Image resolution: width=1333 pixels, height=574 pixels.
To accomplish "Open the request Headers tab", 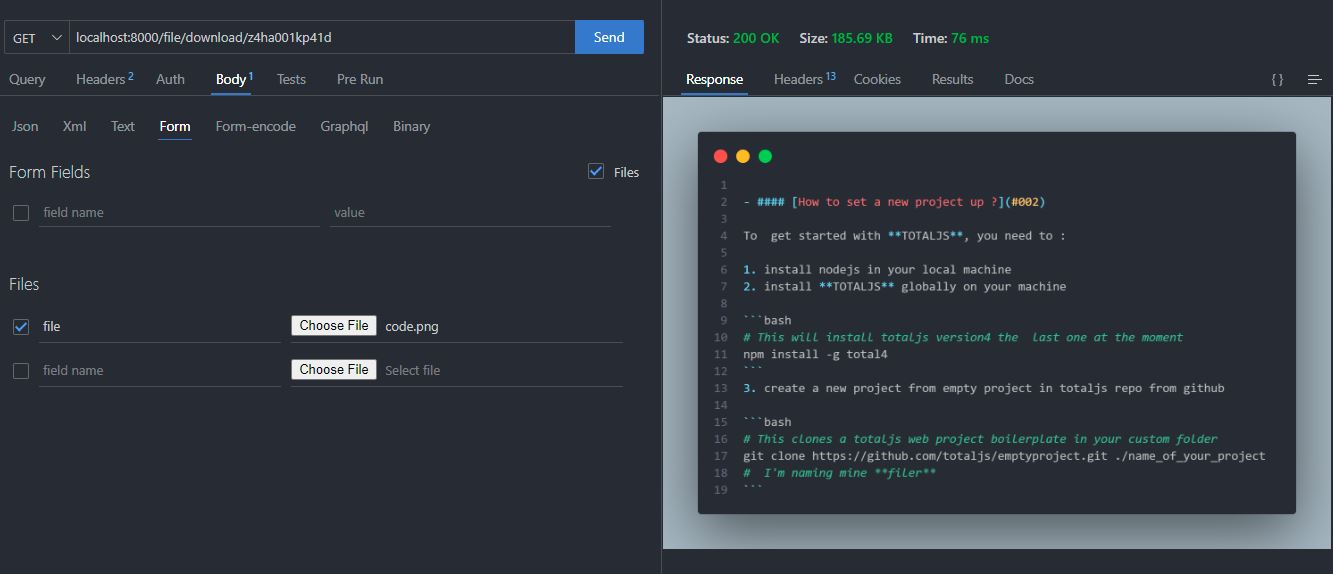I will coord(104,79).
